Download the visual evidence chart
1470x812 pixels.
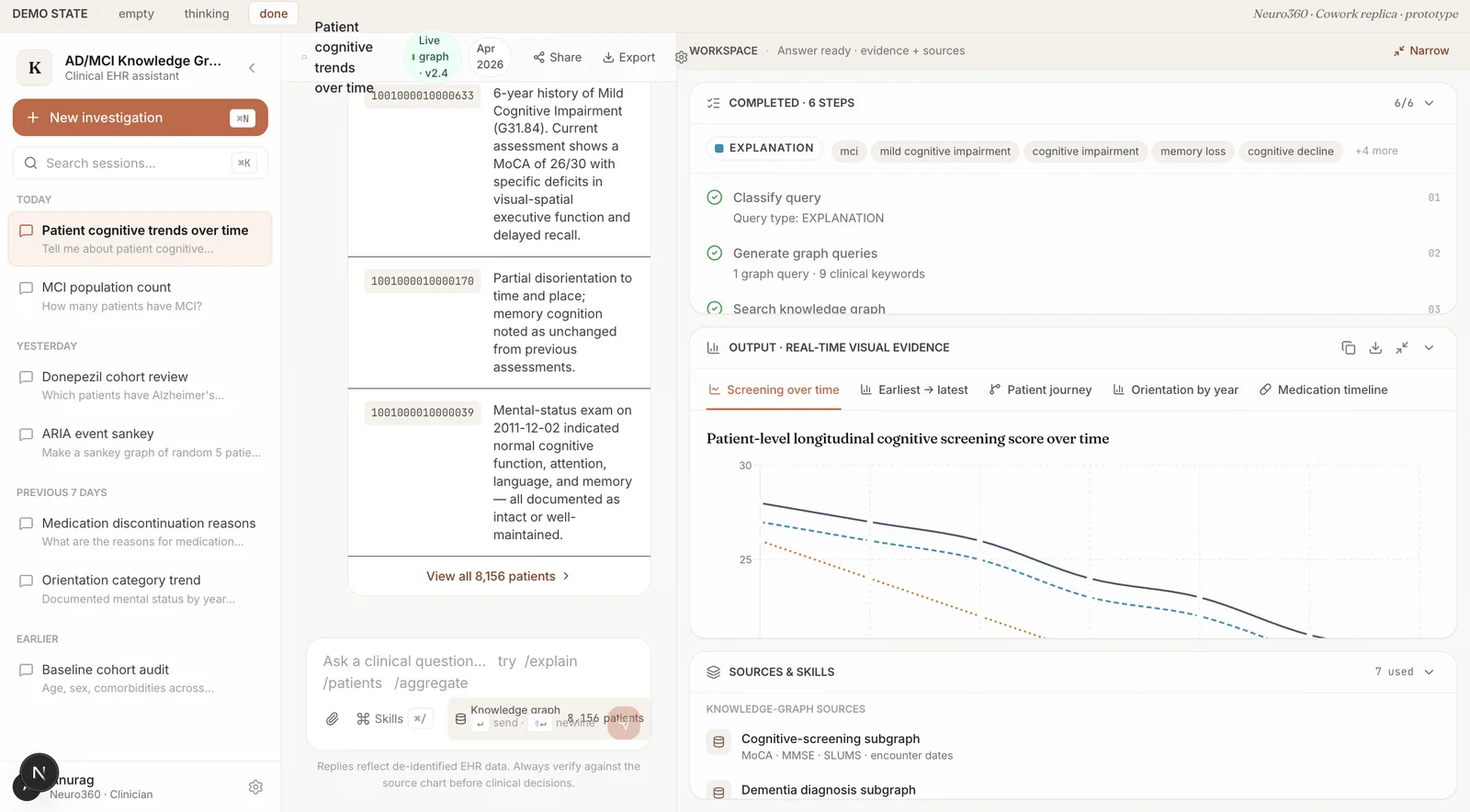1375,348
